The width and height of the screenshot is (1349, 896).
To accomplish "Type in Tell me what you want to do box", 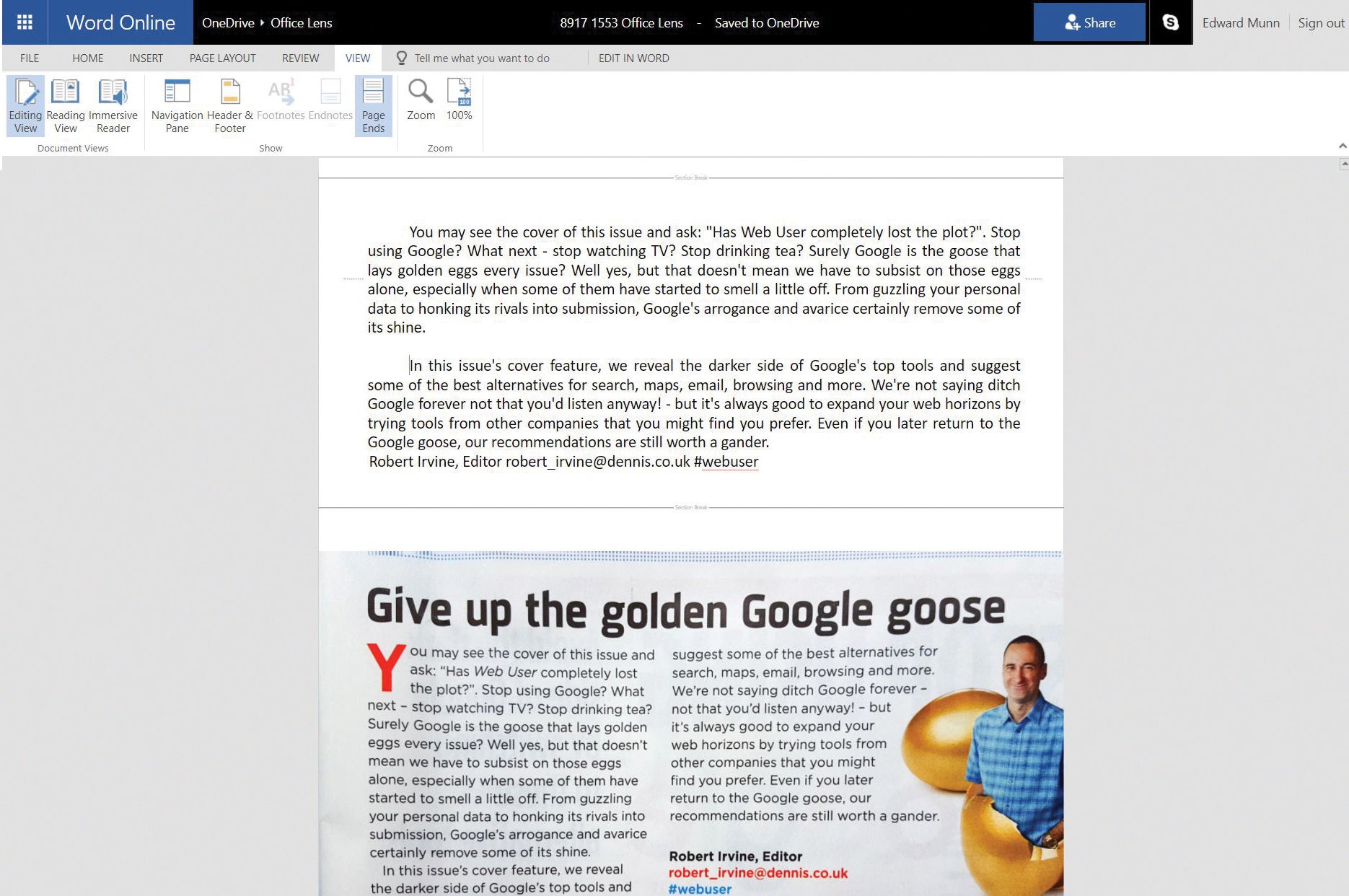I will [482, 58].
